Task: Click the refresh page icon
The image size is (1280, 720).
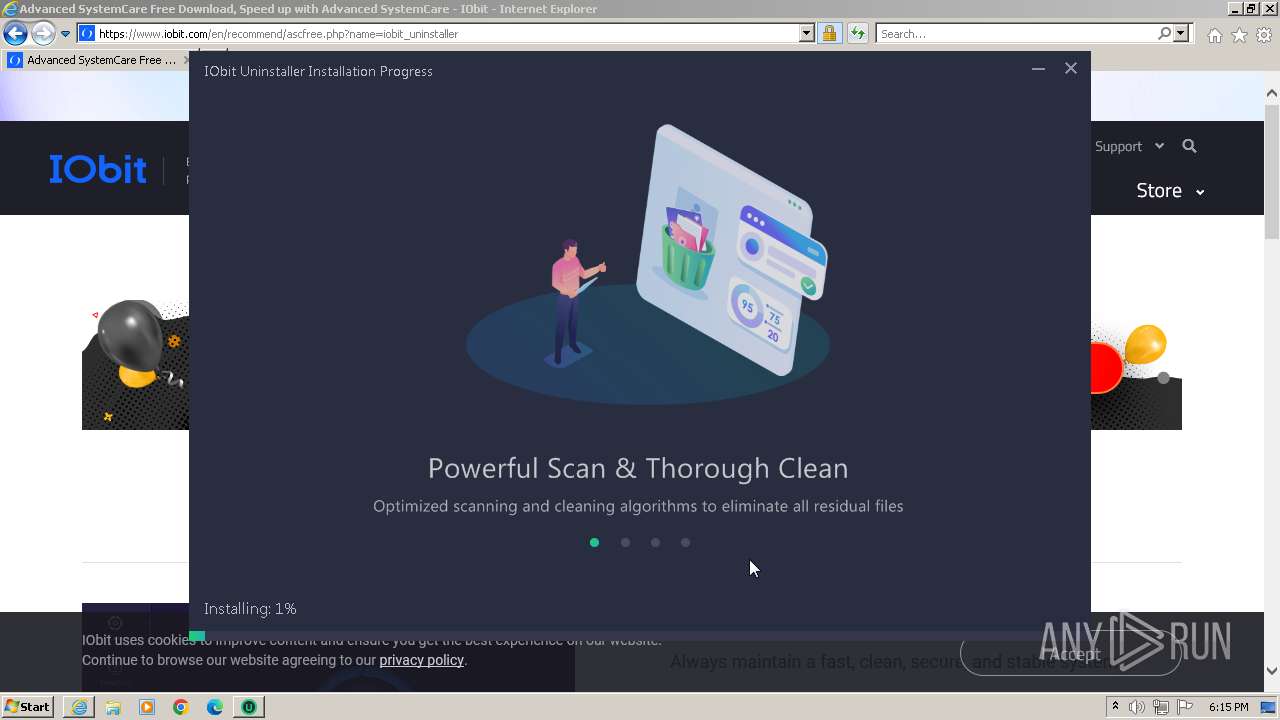Action: point(857,34)
